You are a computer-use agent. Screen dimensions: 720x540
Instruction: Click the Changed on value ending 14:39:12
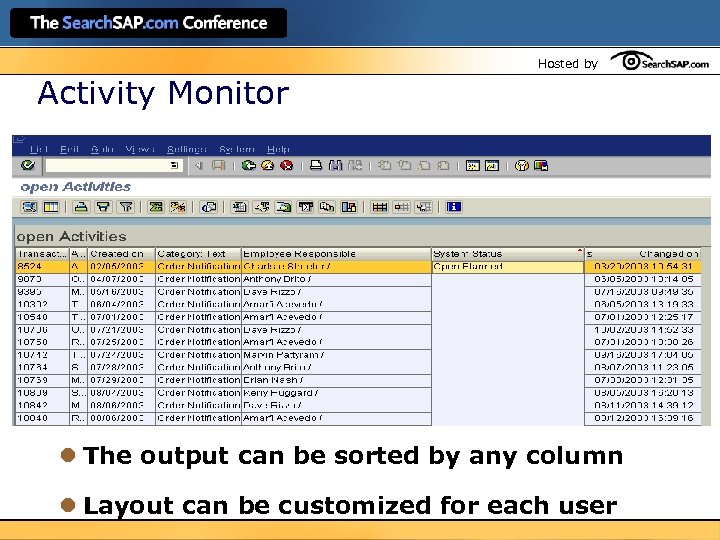pyautogui.click(x=644, y=405)
